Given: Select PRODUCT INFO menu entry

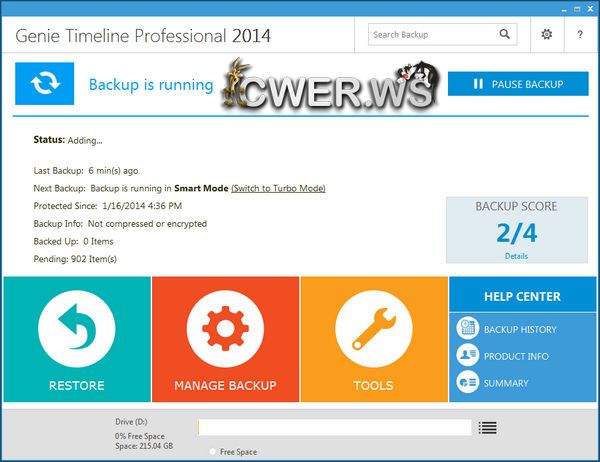Looking at the screenshot, I should 516,356.
